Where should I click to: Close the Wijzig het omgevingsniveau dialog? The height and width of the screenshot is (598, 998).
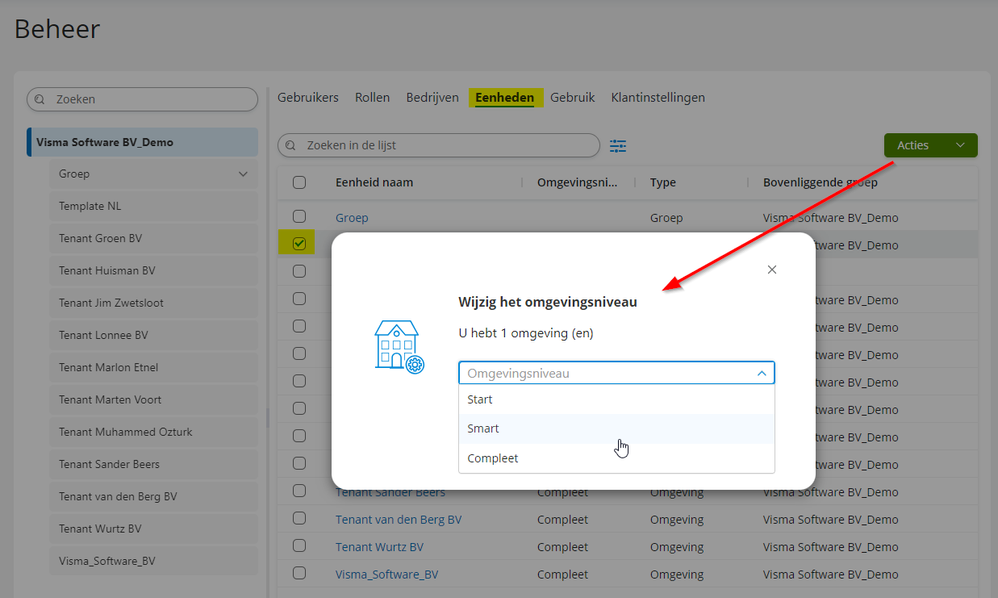point(771,270)
